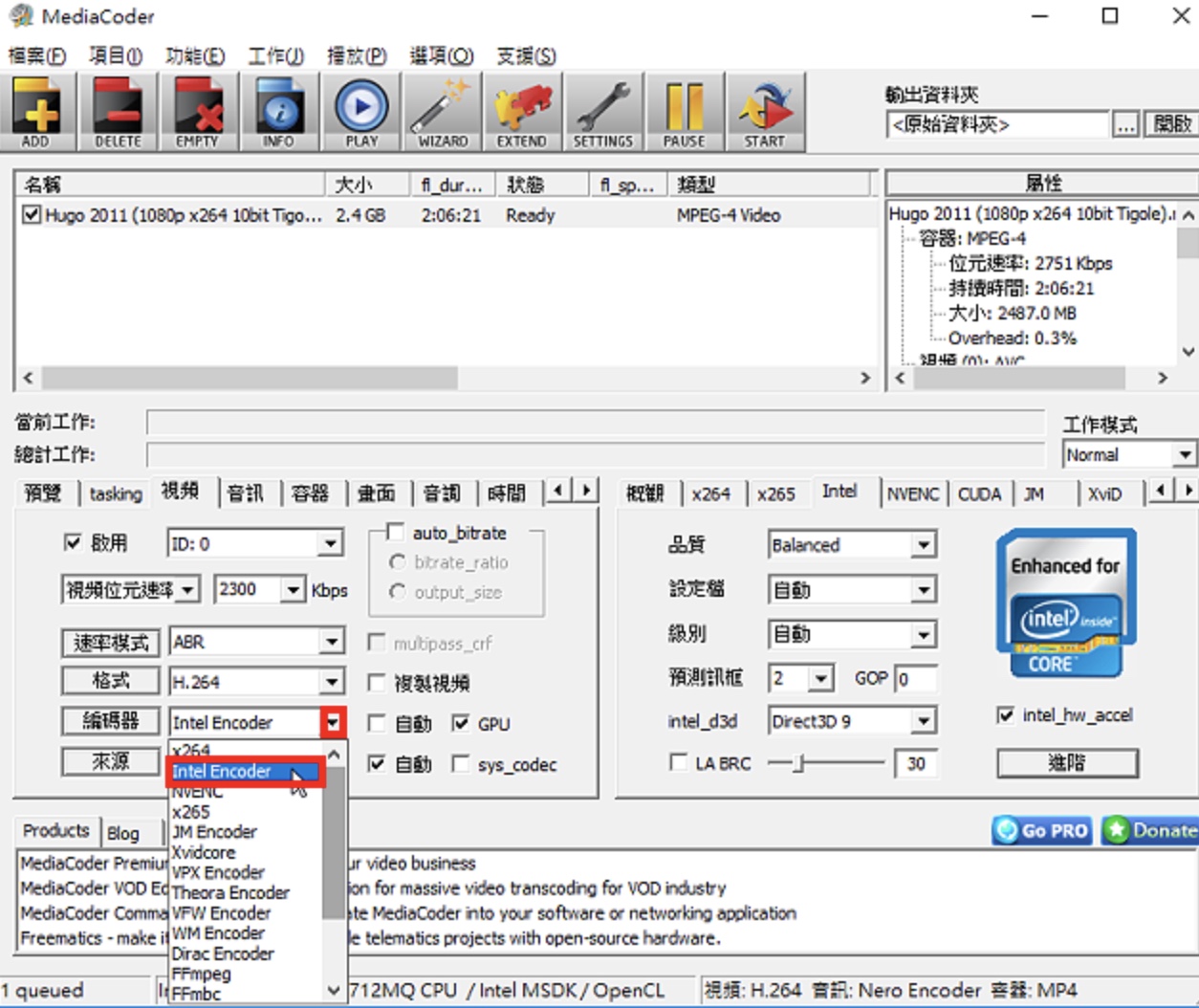This screenshot has height=1008, width=1199.
Task: Click the PLAY toolbar icon
Action: pos(361,112)
